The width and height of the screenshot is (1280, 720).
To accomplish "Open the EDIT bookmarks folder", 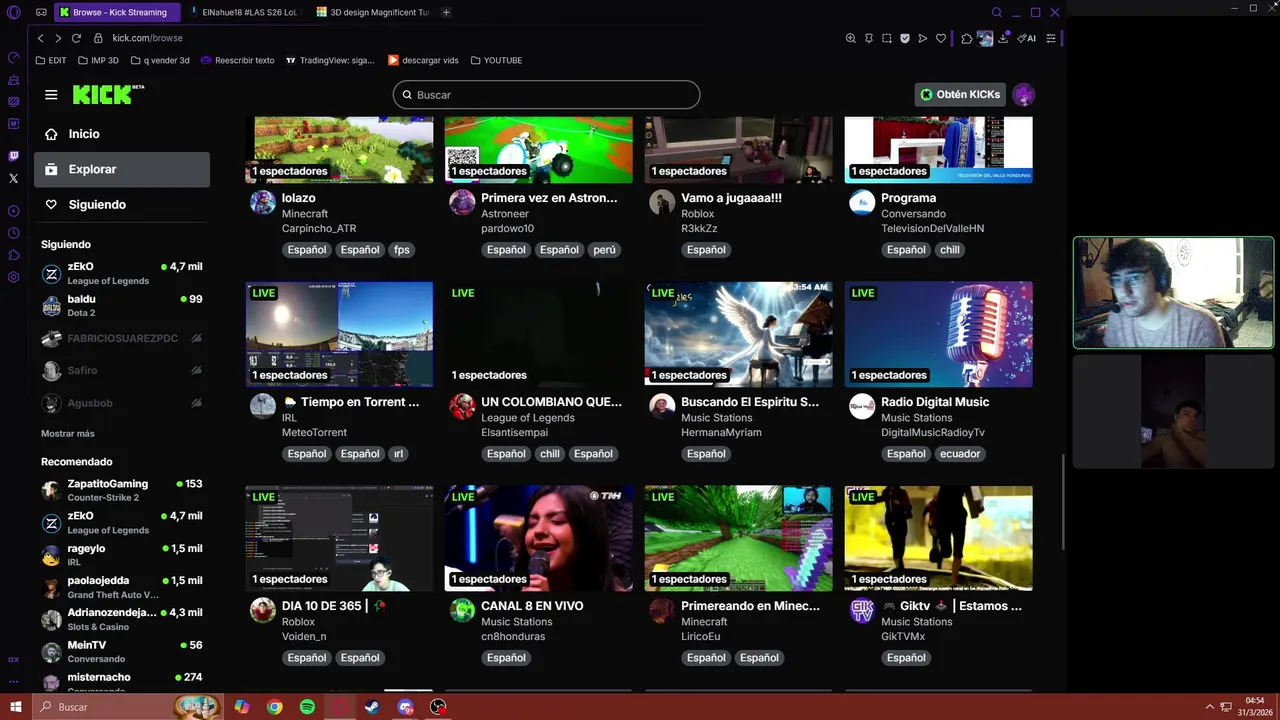I will (x=51, y=60).
